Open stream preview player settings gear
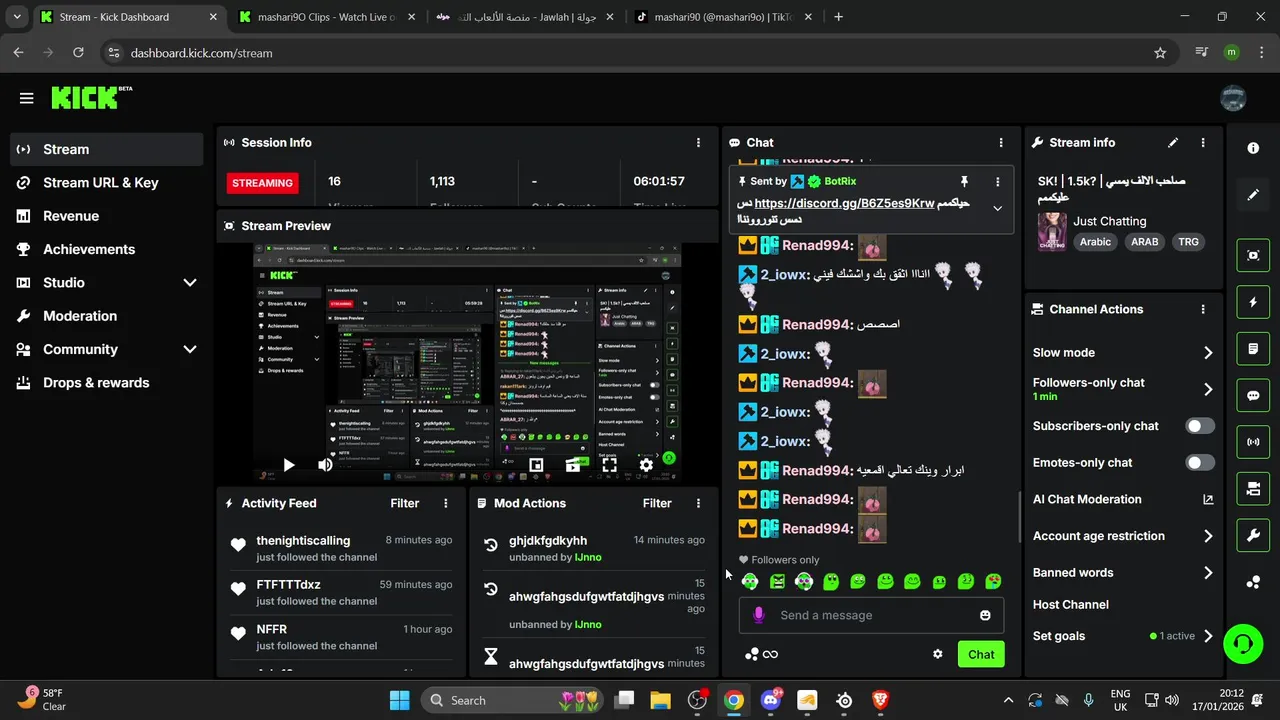The width and height of the screenshot is (1280, 720). click(x=646, y=465)
